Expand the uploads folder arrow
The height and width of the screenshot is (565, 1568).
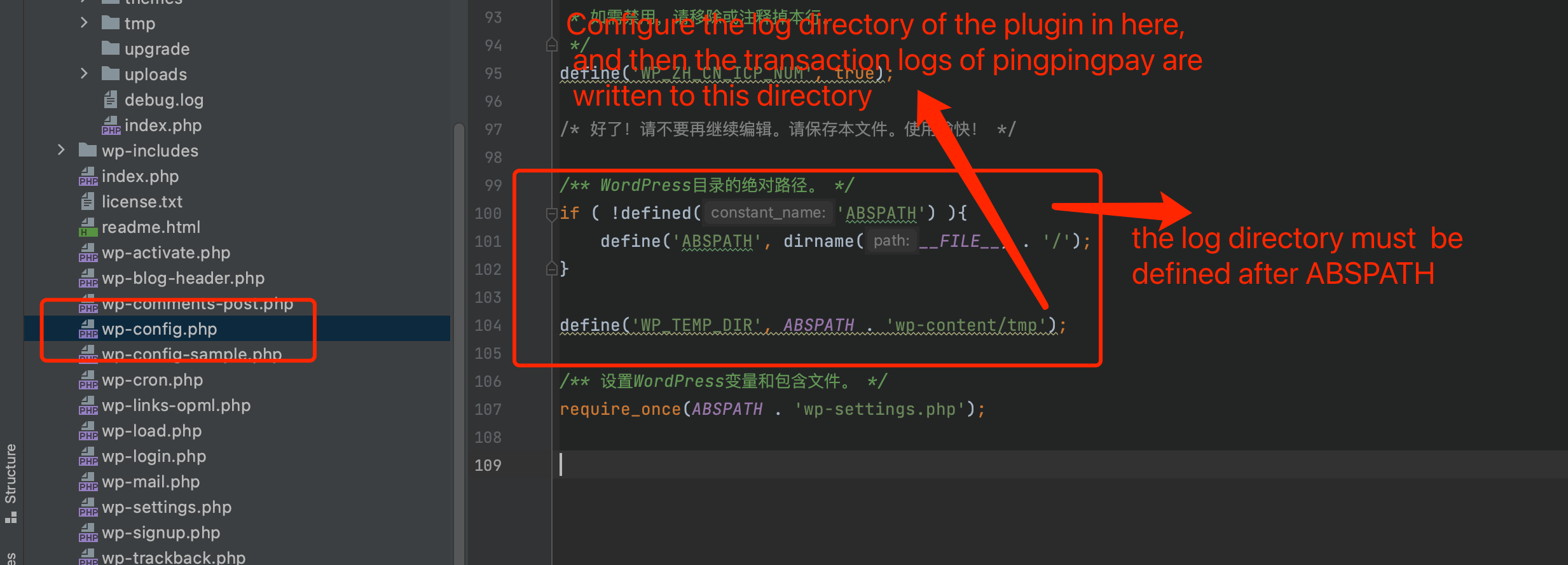click(84, 74)
